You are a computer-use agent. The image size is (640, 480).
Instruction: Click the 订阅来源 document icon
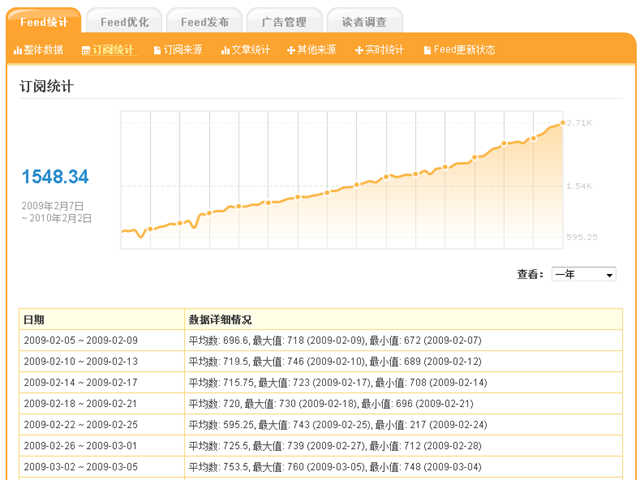pyautogui.click(x=157, y=50)
